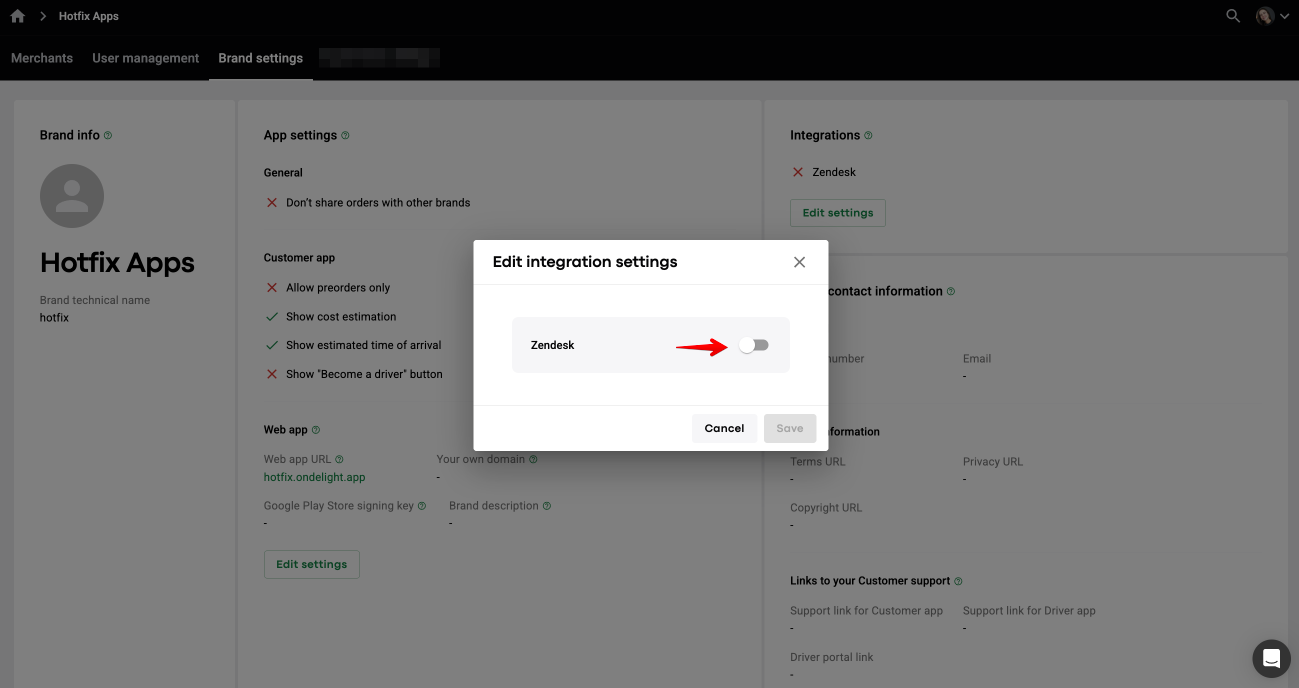The width and height of the screenshot is (1299, 688).
Task: Open help icon beside Web app URL
Action: [x=339, y=460]
